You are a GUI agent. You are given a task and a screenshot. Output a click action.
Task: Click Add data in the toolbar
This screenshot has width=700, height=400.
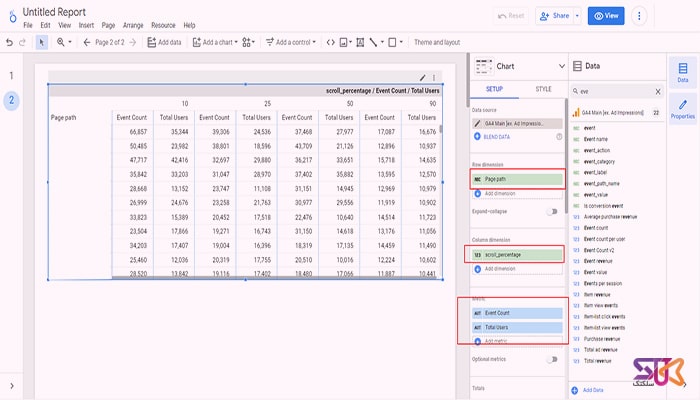164,42
